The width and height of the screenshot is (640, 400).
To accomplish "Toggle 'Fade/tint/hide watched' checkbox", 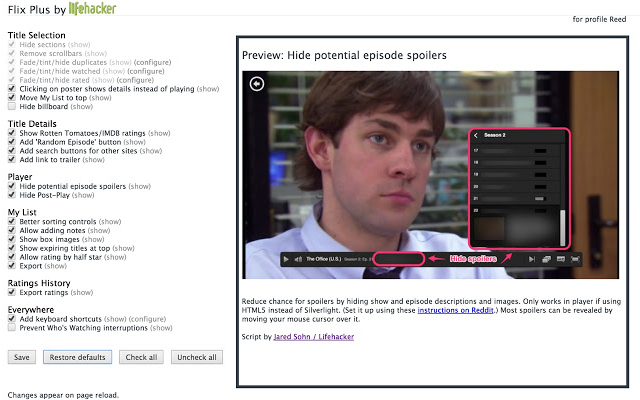I will pyautogui.click(x=11, y=71).
